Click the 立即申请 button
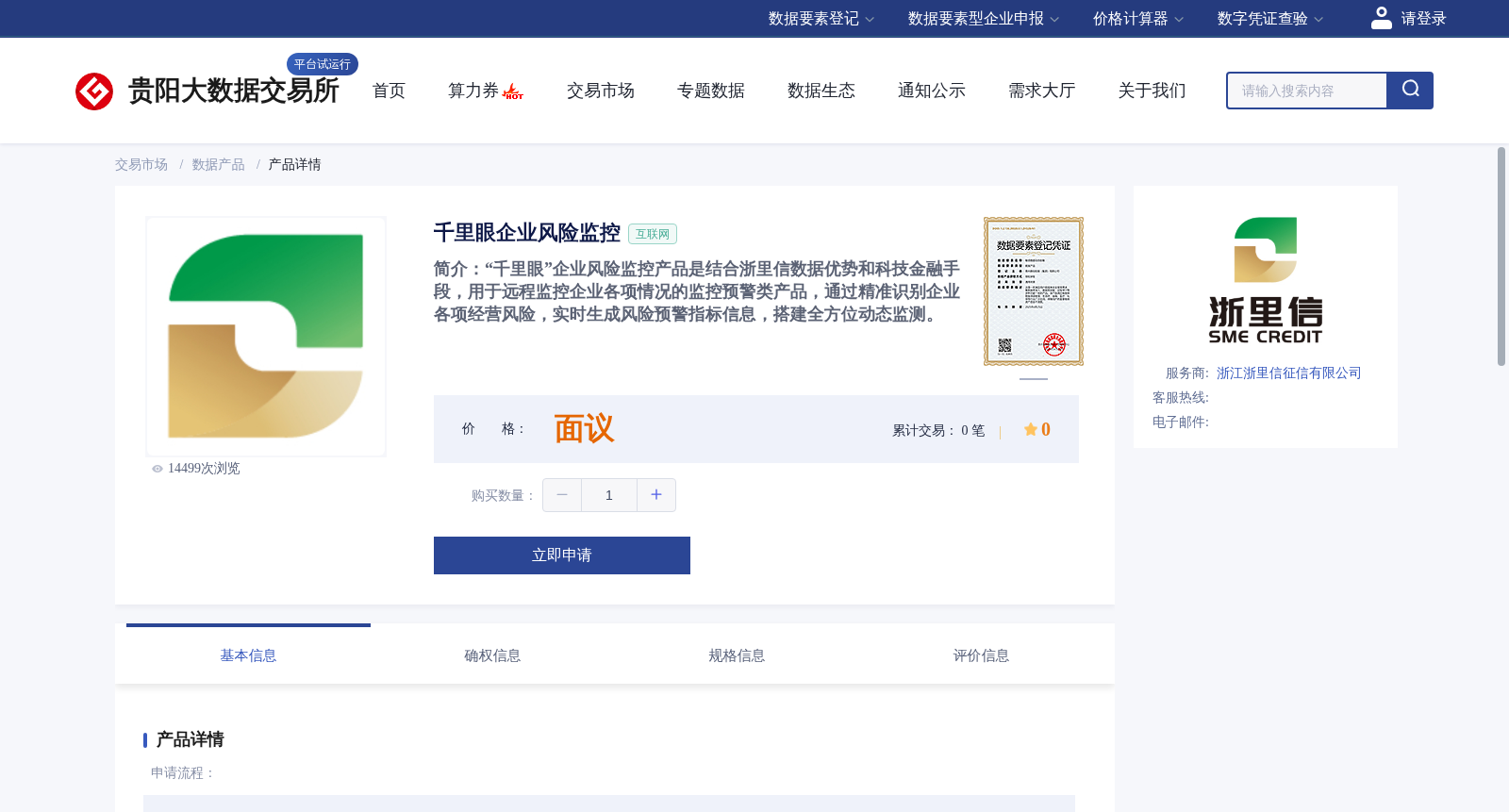 tap(562, 555)
